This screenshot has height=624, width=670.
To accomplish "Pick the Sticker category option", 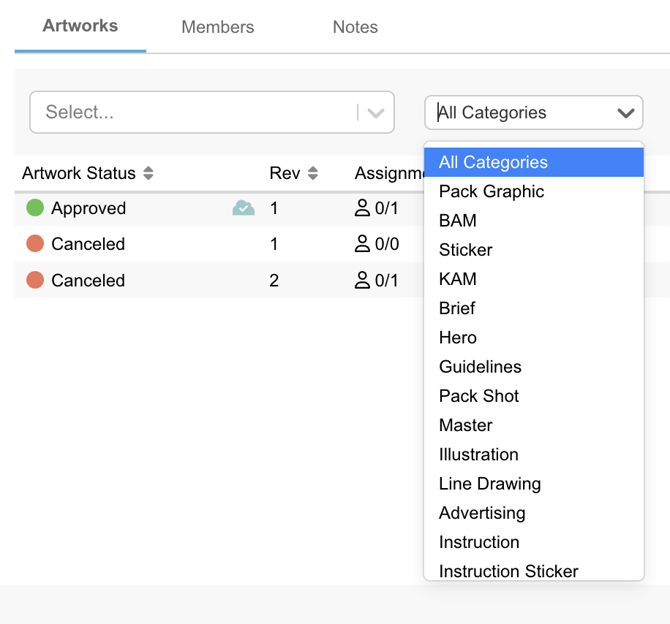I will (465, 250).
